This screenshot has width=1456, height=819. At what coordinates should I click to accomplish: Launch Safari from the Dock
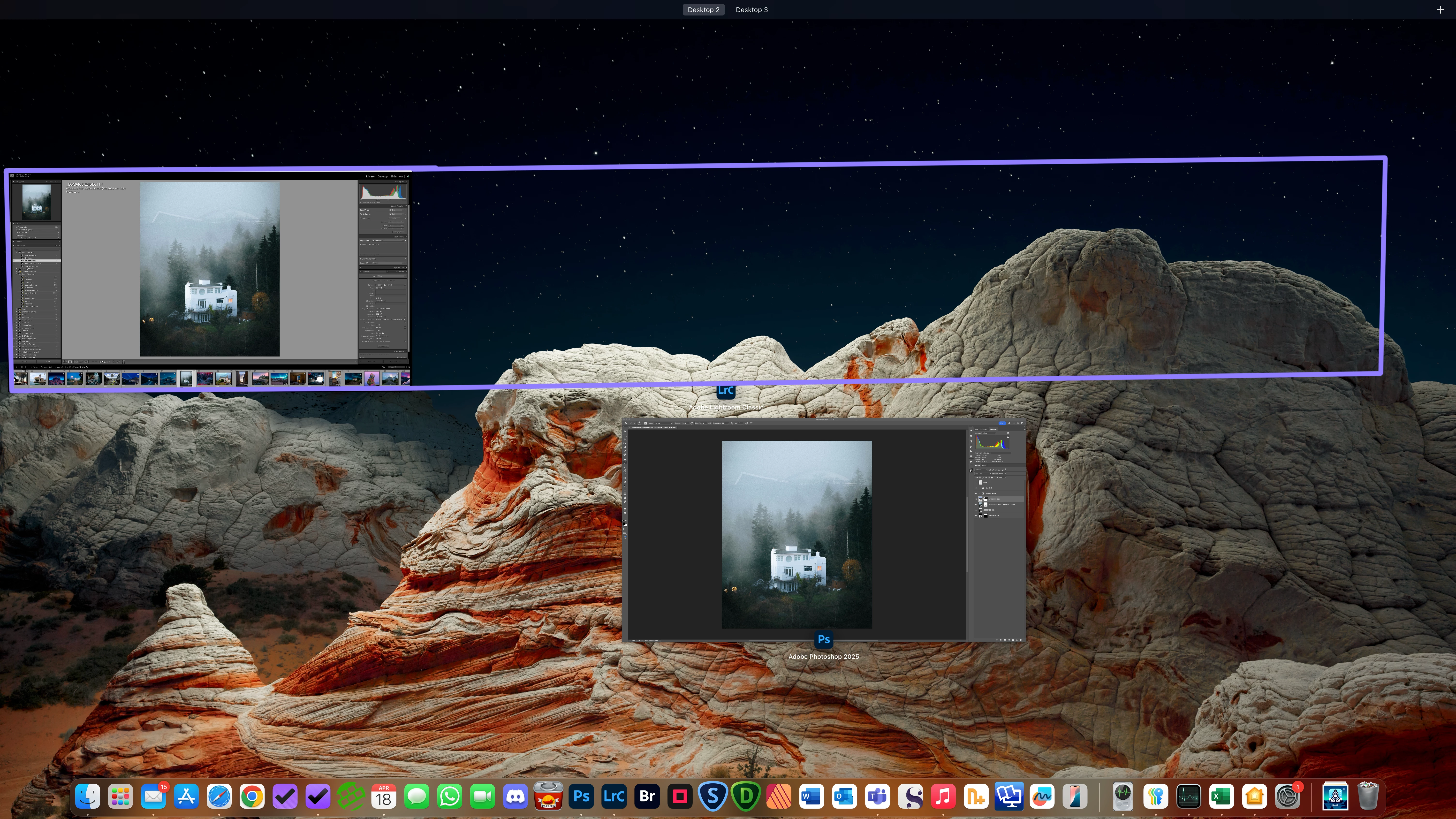pyautogui.click(x=219, y=796)
